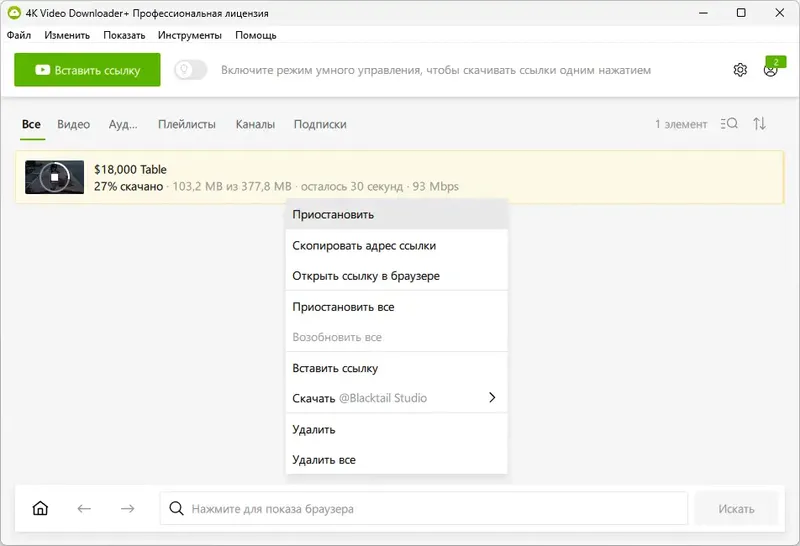
Task: Click the browser forward arrow
Action: [x=128, y=508]
